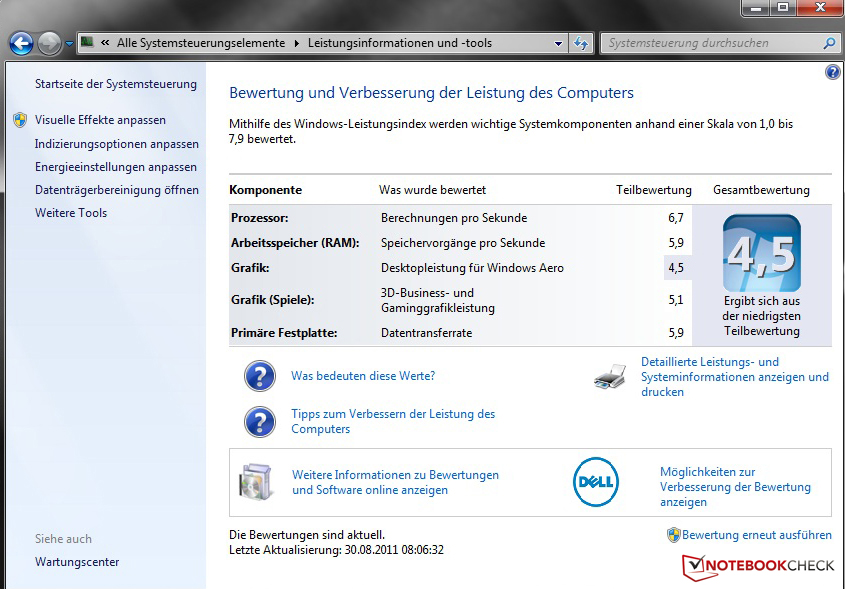The image size is (845, 589).
Task: Minimize the window
Action: point(757,8)
